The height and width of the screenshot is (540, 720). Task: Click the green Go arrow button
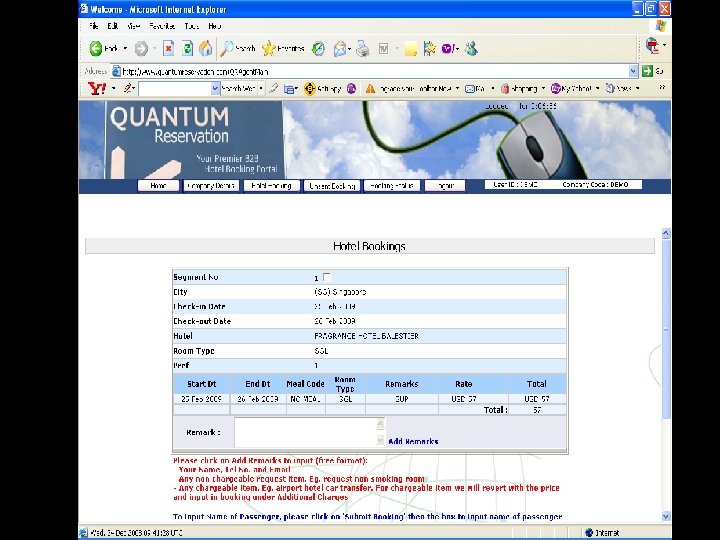647,71
